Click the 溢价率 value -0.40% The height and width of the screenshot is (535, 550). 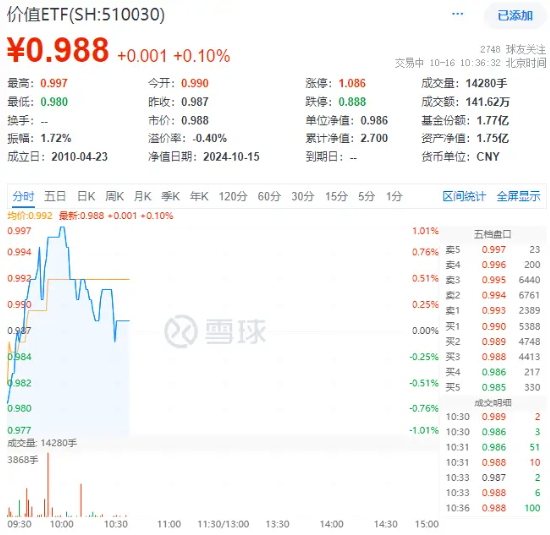[x=209, y=138]
